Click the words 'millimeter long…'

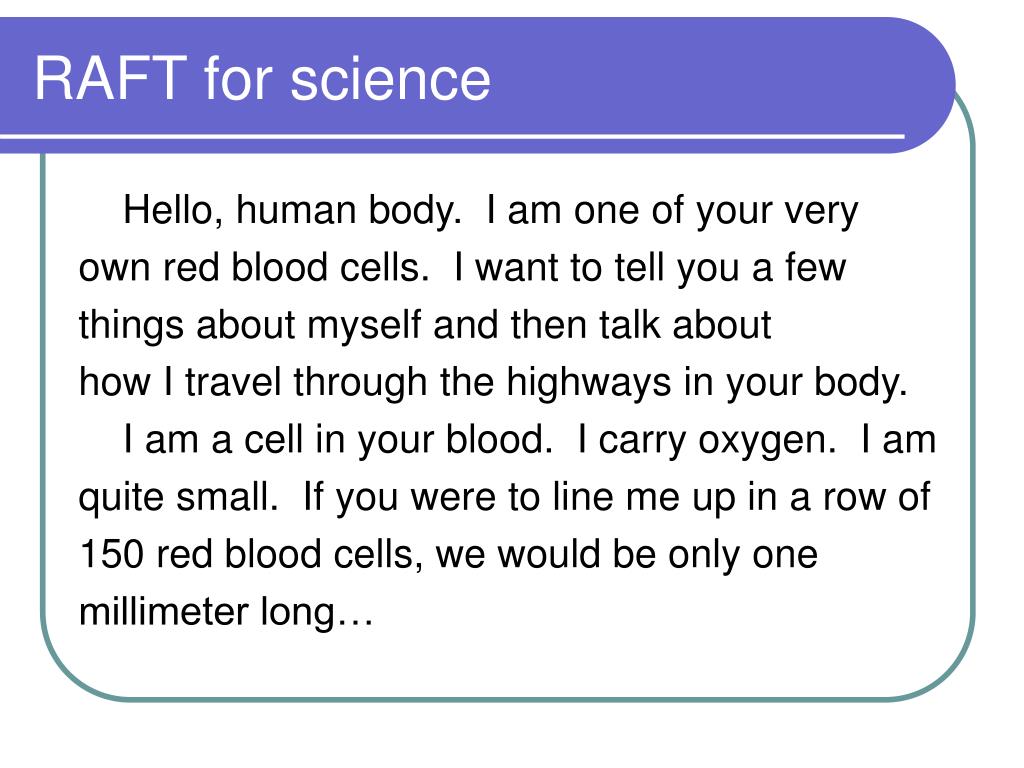[226, 612]
